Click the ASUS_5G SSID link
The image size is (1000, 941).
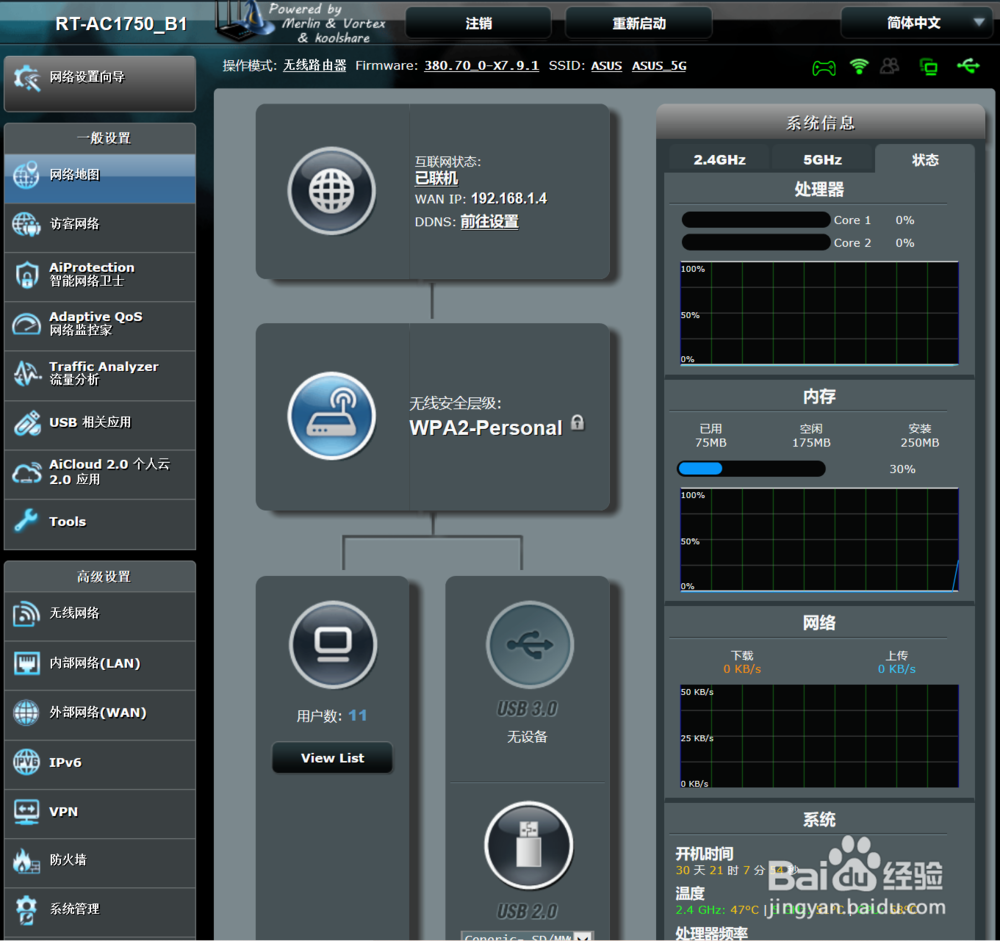click(x=659, y=66)
